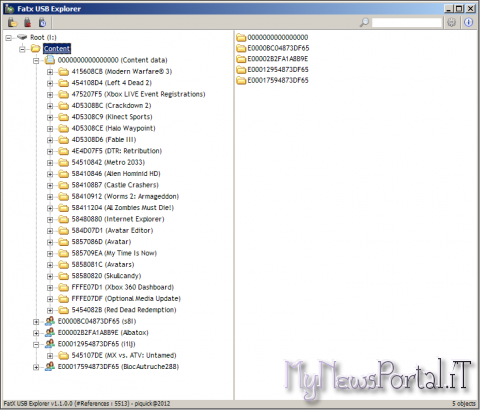This screenshot has height=410, width=480.
Task: Click the Castle Crashers folder icon
Action: click(x=63, y=185)
